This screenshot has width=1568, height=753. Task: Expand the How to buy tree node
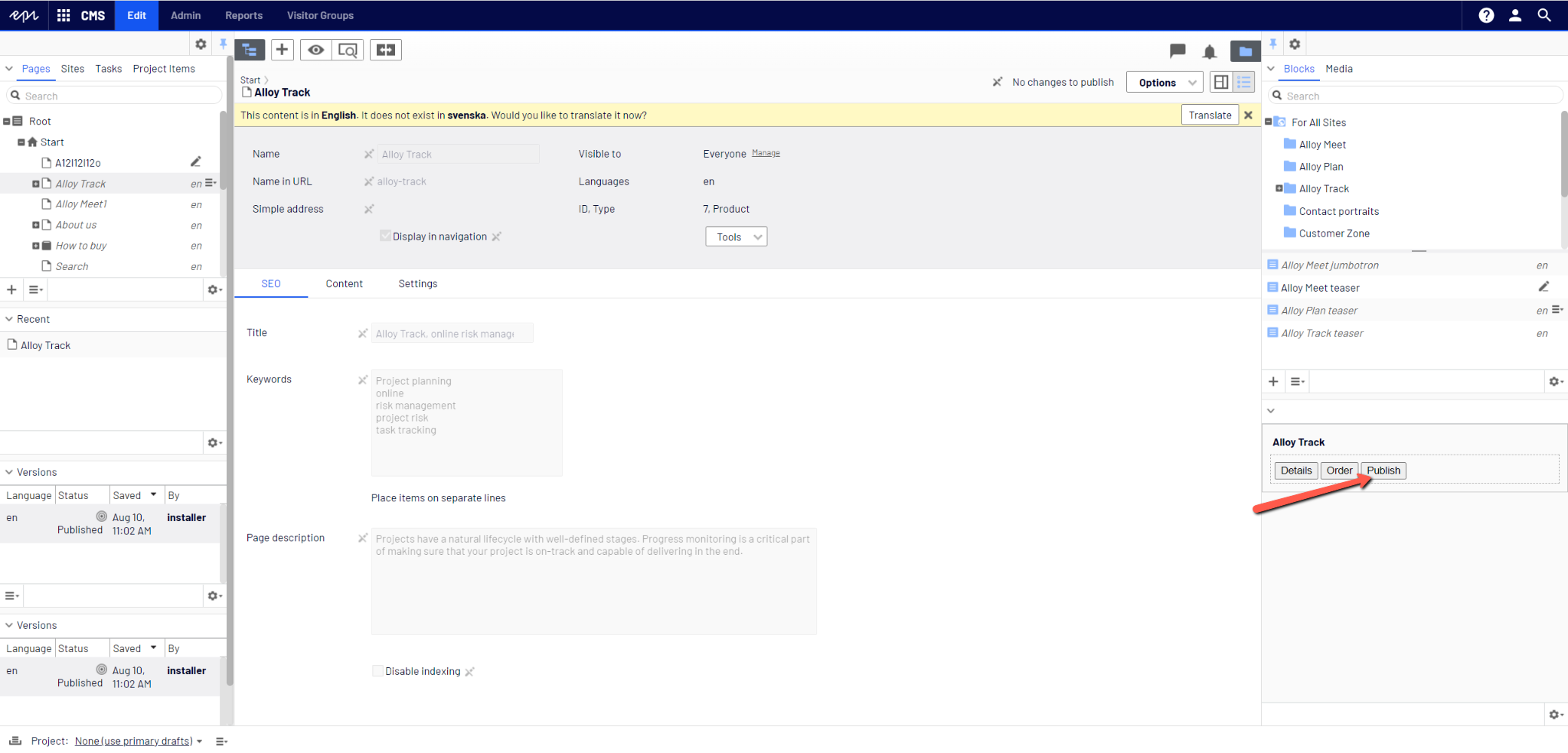pyautogui.click(x=35, y=246)
